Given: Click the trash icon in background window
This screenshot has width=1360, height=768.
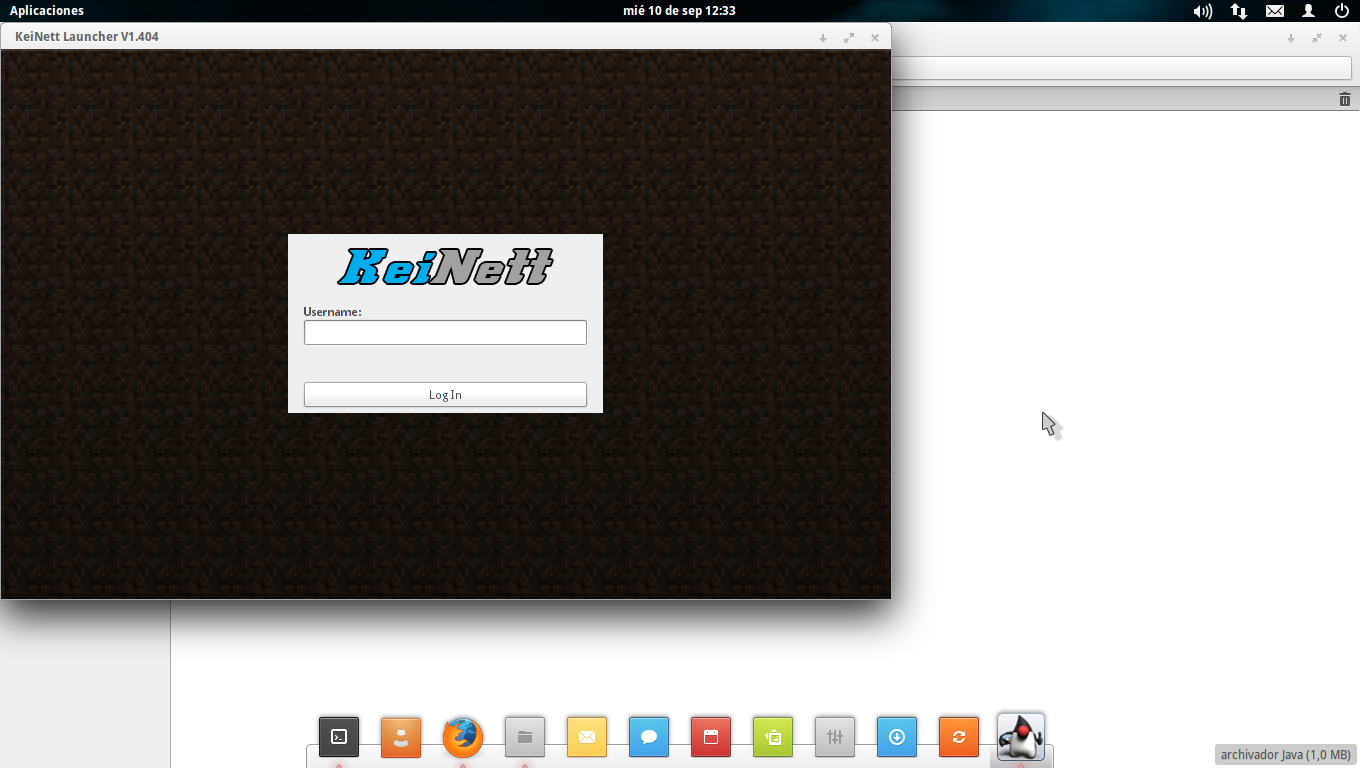Looking at the screenshot, I should [x=1345, y=99].
